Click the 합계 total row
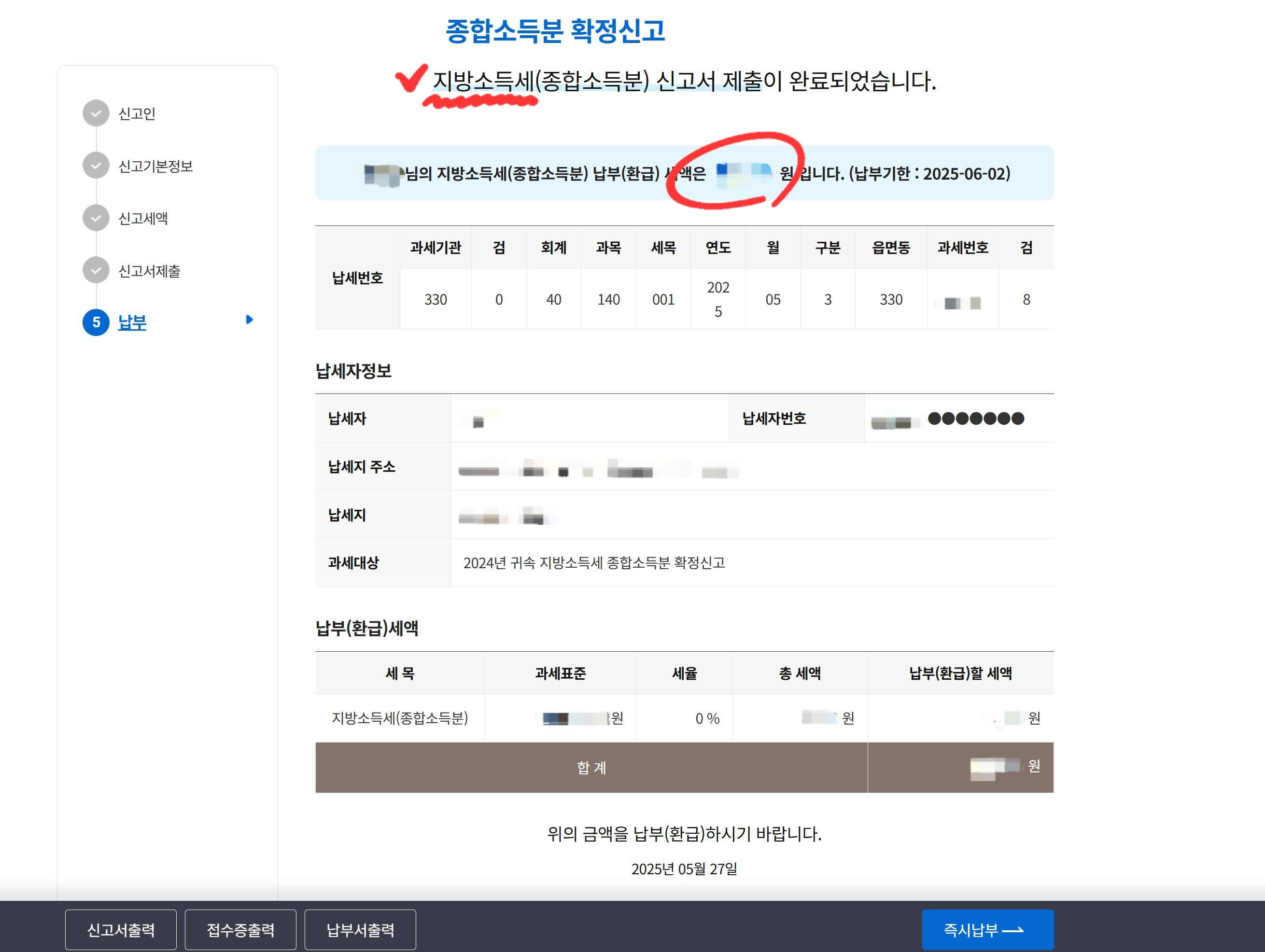 coord(591,767)
